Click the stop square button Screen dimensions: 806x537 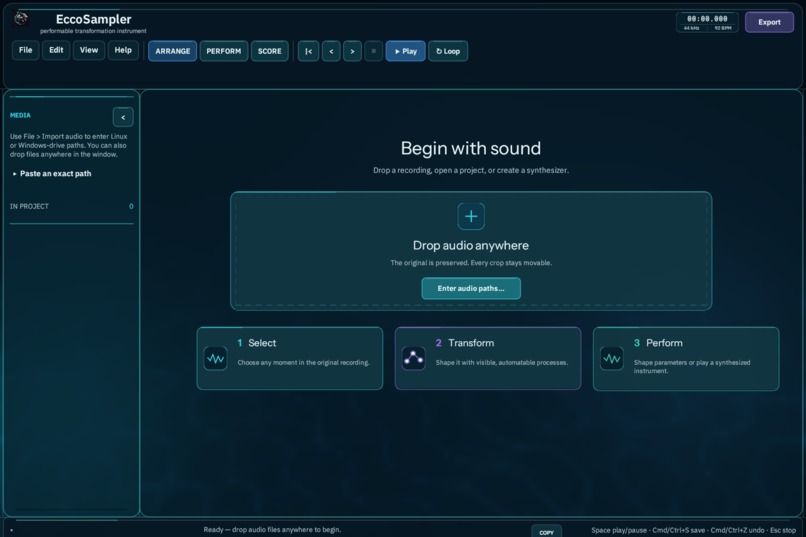tap(374, 51)
